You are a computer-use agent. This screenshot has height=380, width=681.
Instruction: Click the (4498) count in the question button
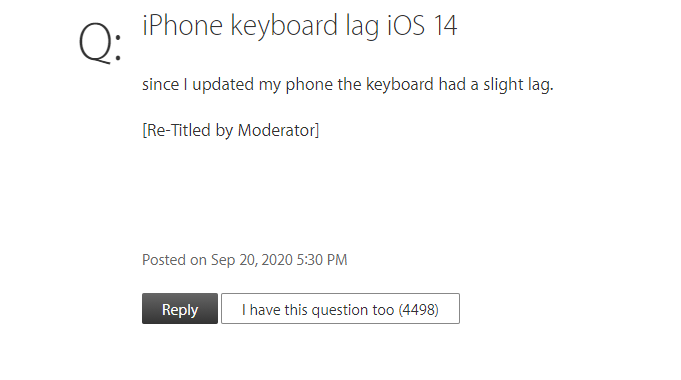coord(418,310)
